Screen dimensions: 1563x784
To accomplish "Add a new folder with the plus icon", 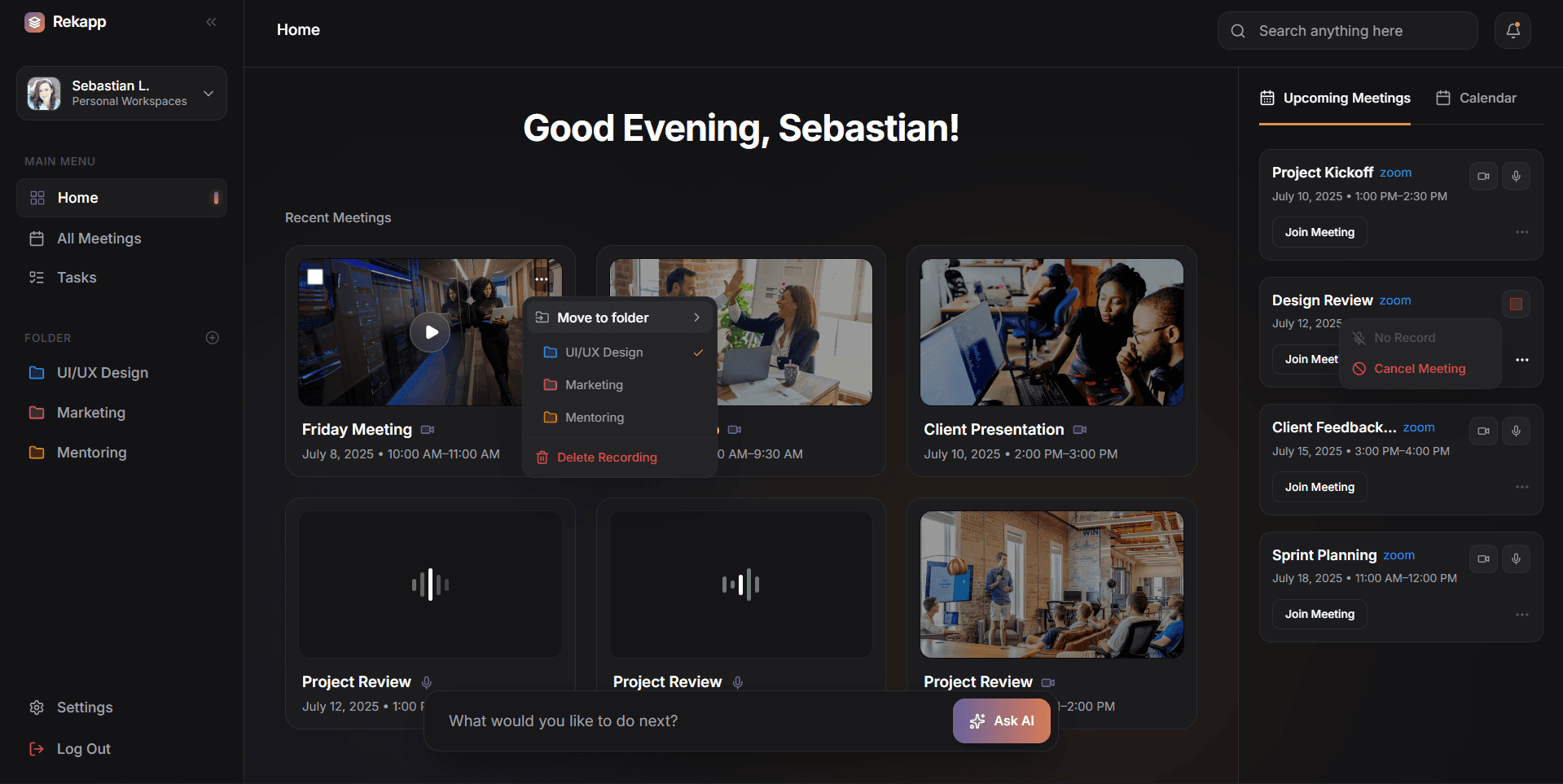I will [213, 337].
